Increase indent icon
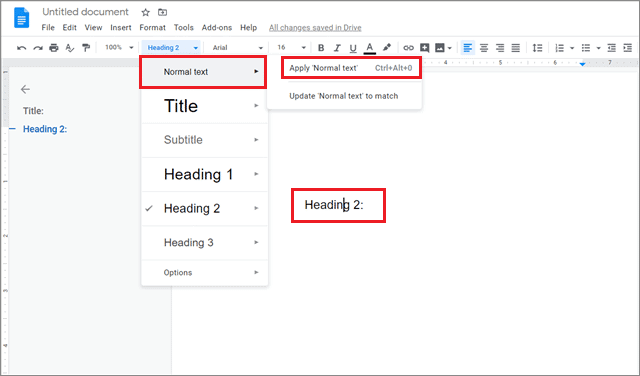The width and height of the screenshot is (640, 376). coord(627,48)
